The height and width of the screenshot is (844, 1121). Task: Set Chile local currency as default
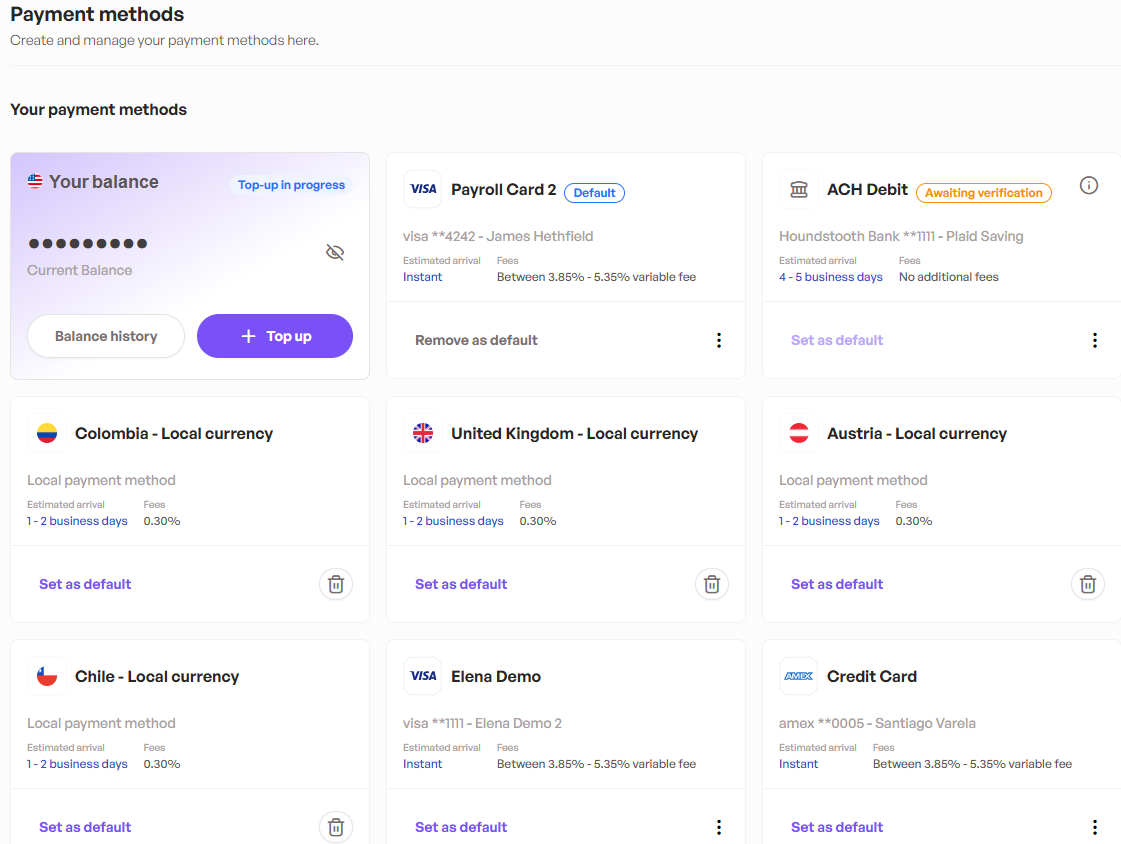[x=85, y=827]
